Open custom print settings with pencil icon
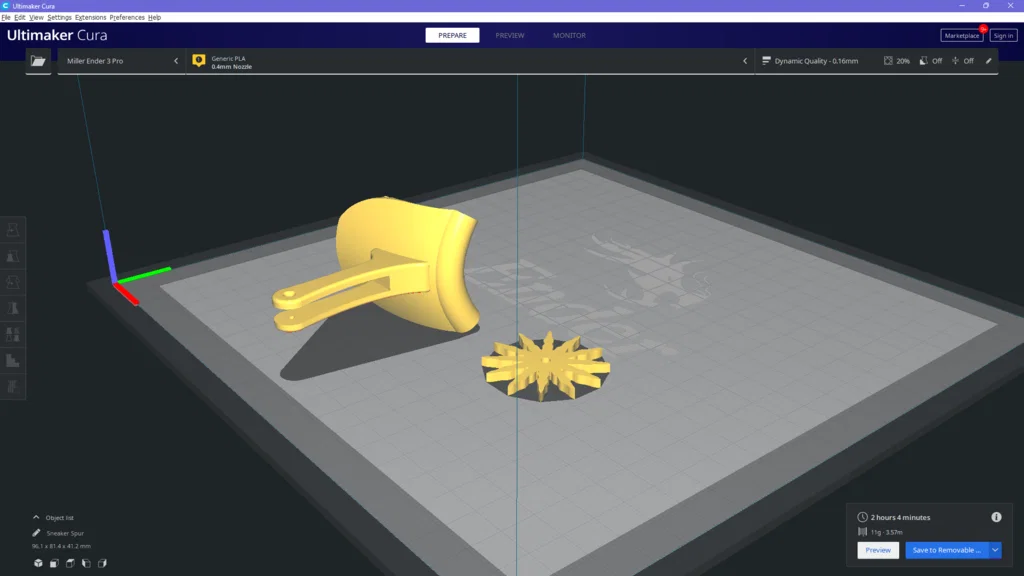This screenshot has height=576, width=1024. point(989,61)
